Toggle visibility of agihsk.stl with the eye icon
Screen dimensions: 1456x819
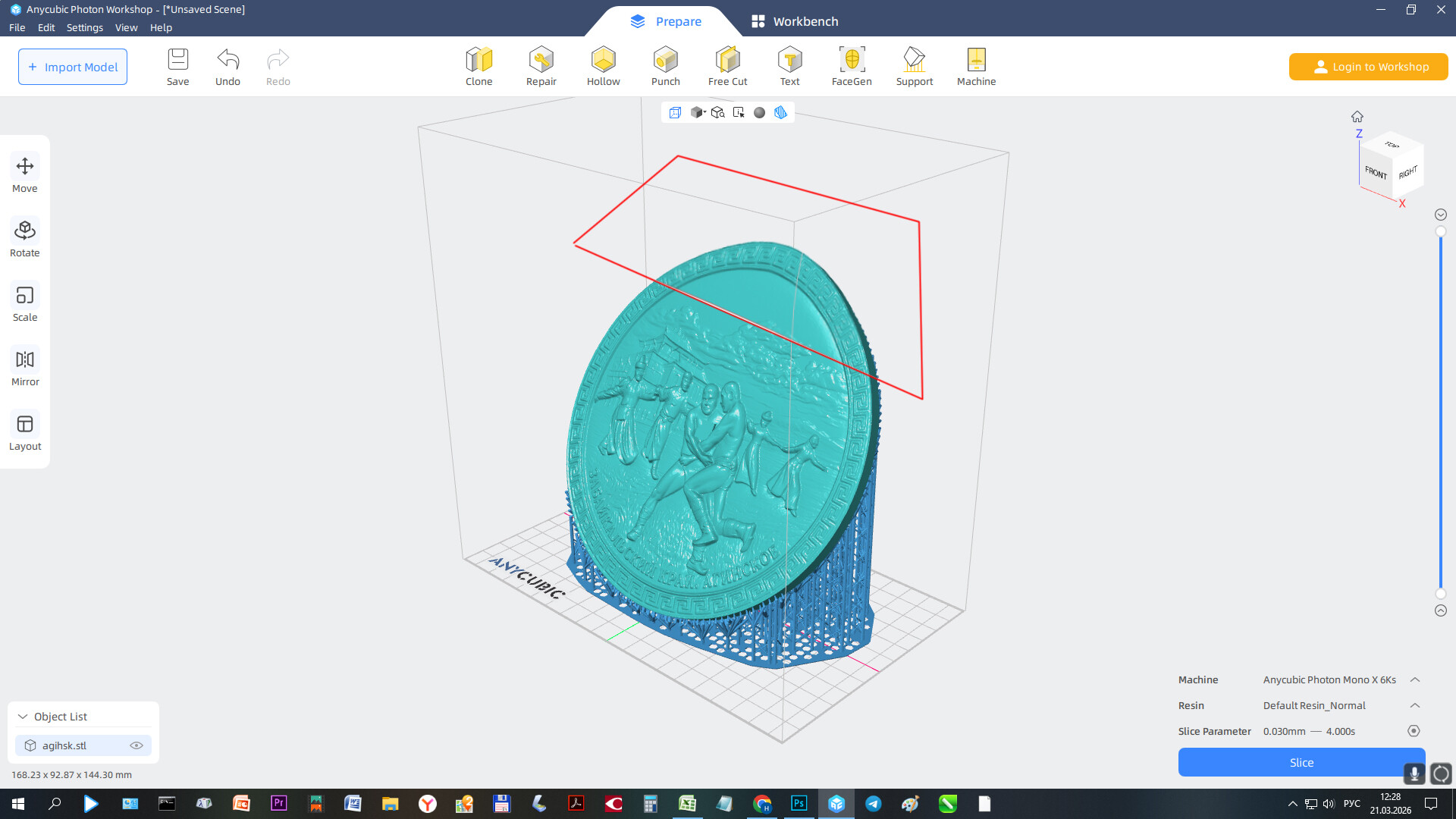tap(136, 745)
